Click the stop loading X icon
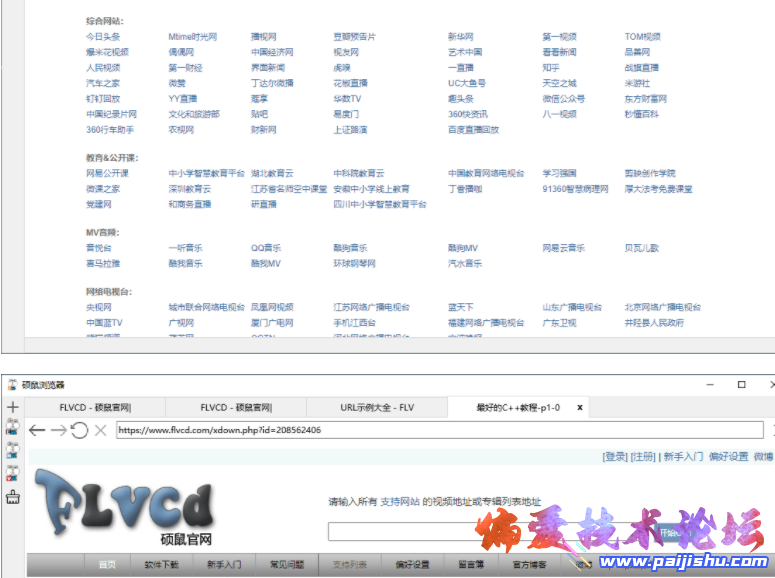 click(x=100, y=430)
